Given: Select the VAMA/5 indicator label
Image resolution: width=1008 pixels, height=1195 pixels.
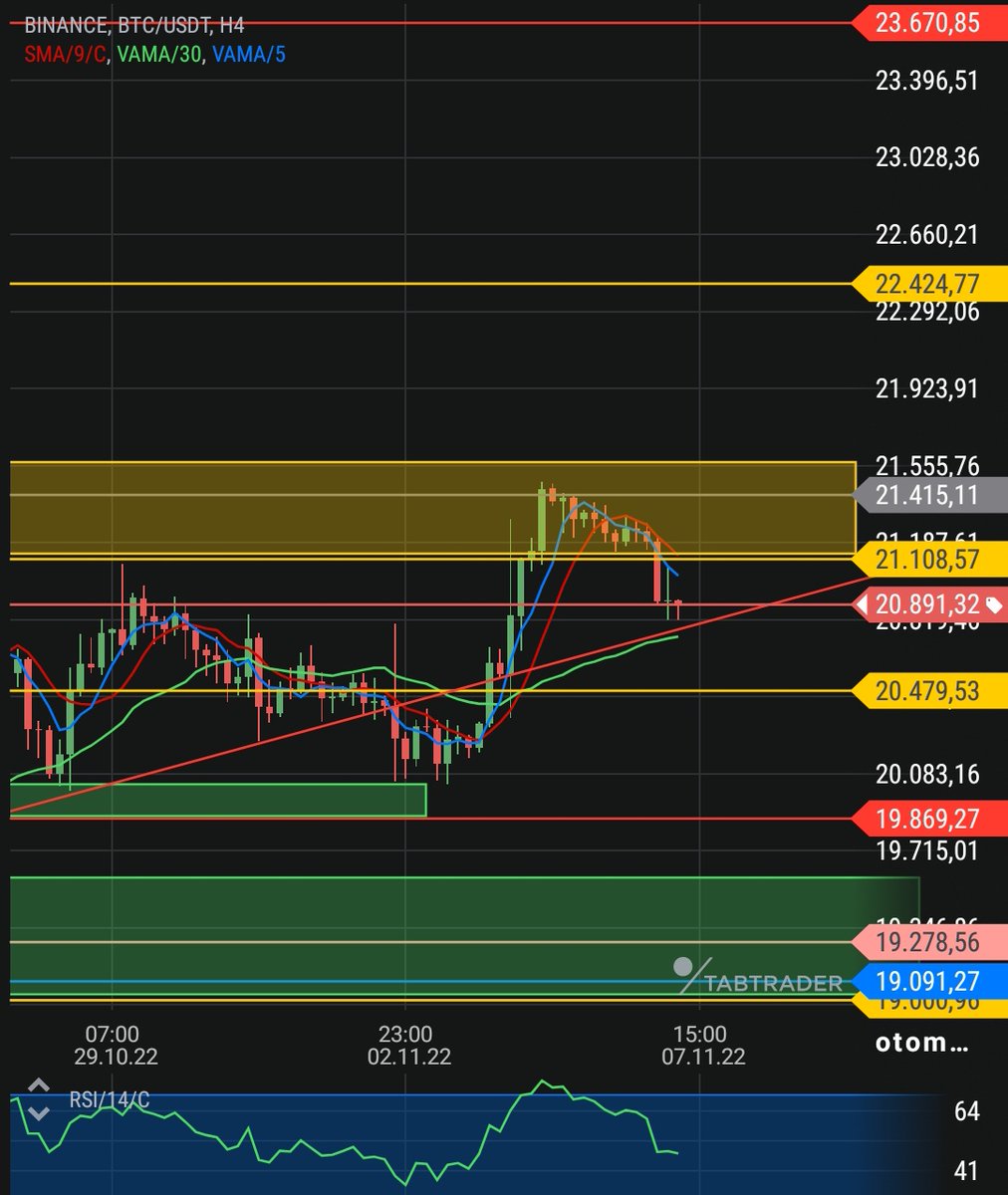Looking at the screenshot, I should [x=249, y=54].
